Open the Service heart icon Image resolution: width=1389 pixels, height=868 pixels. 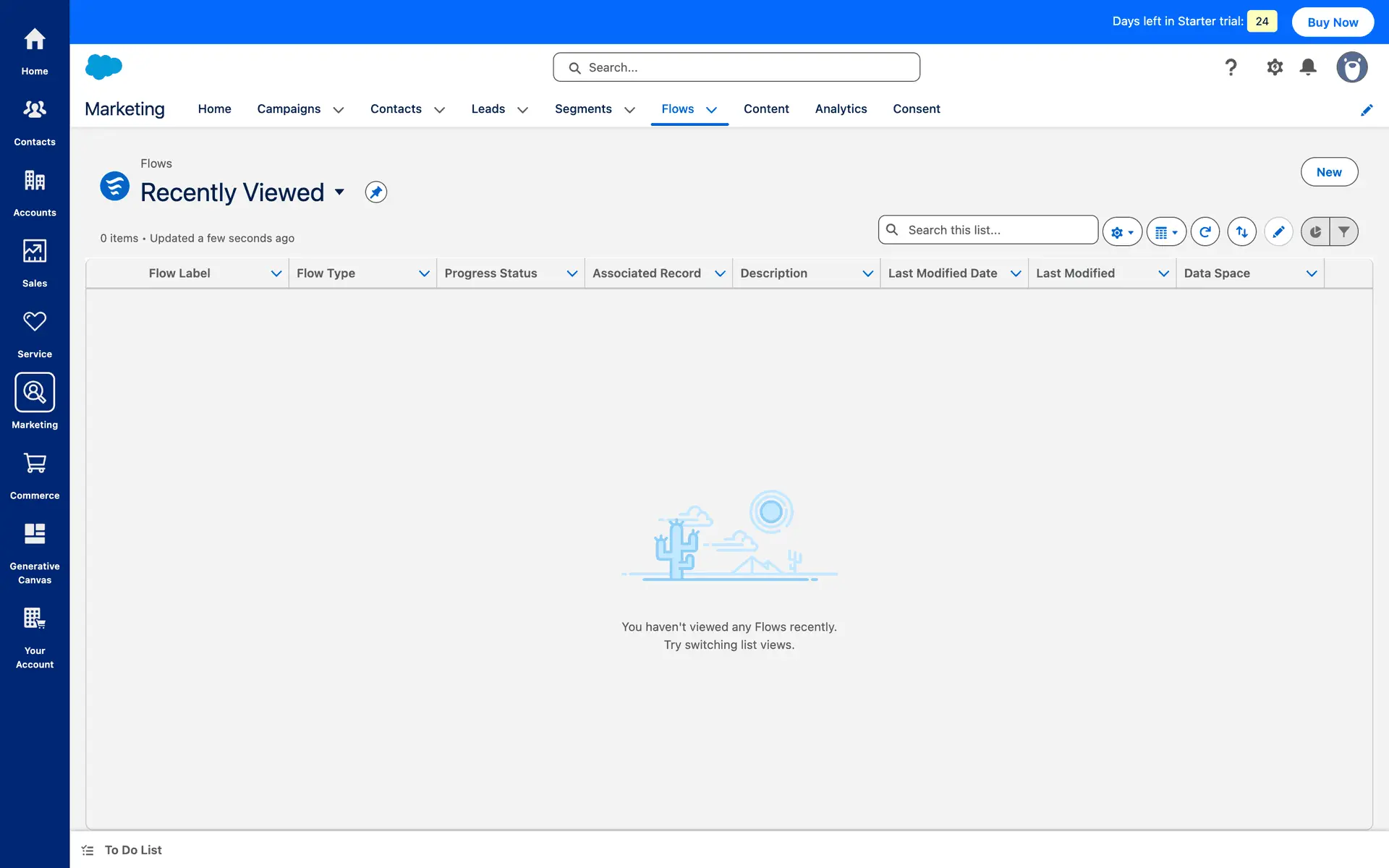(34, 322)
